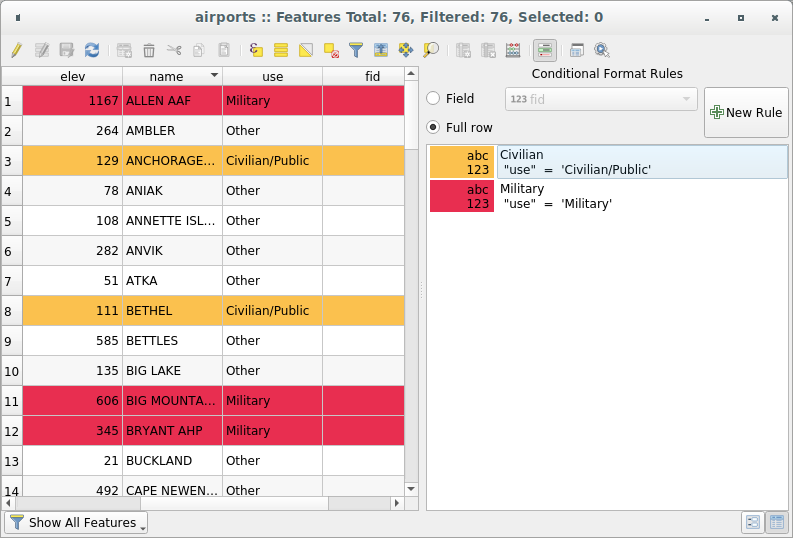Click the name column header to sort
Screen dimensions: 793x538
click(x=166, y=76)
